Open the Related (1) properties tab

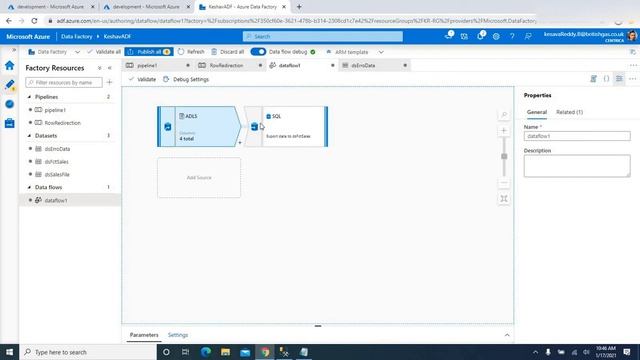click(569, 112)
